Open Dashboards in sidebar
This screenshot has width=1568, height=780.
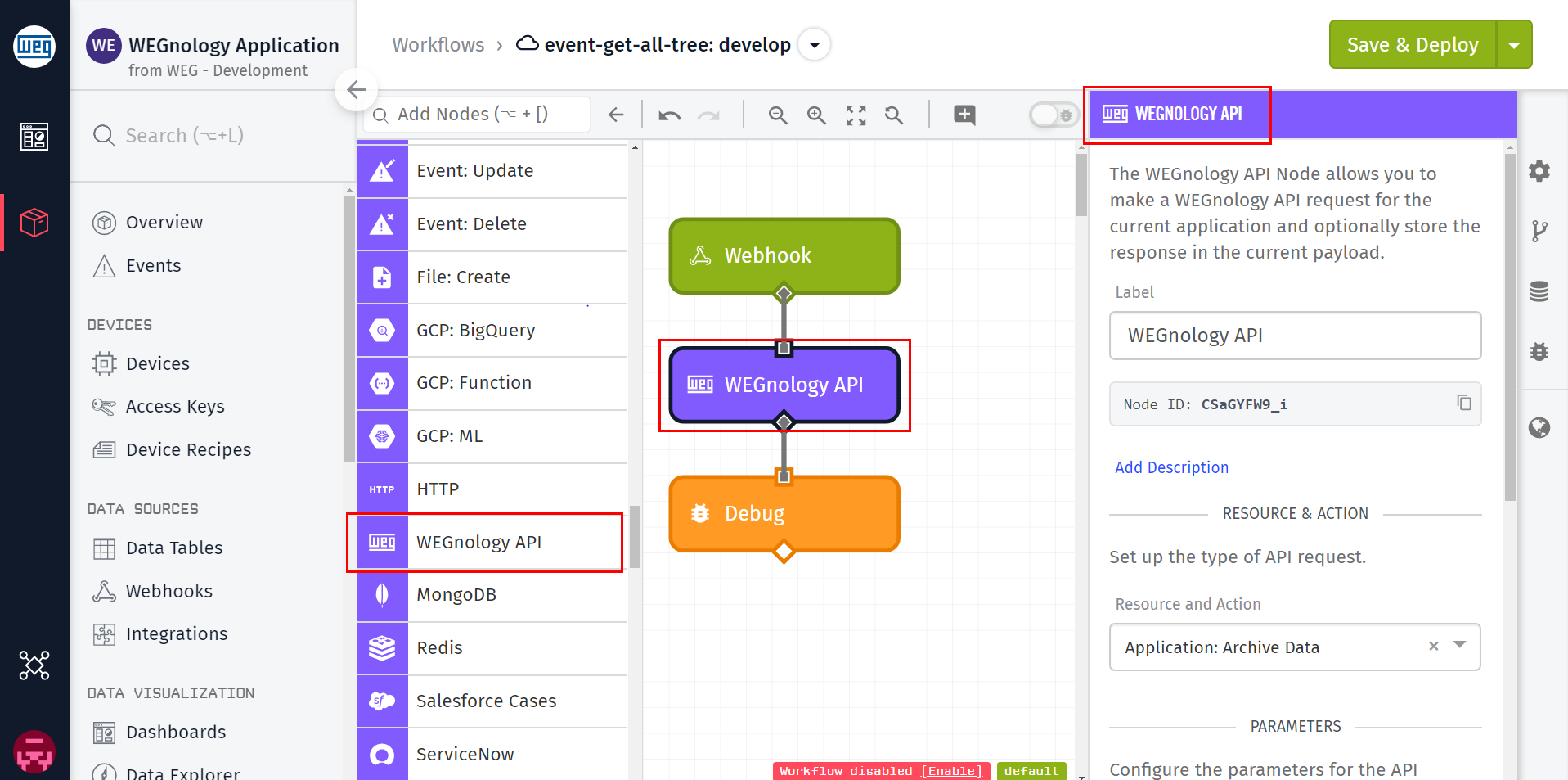(176, 732)
